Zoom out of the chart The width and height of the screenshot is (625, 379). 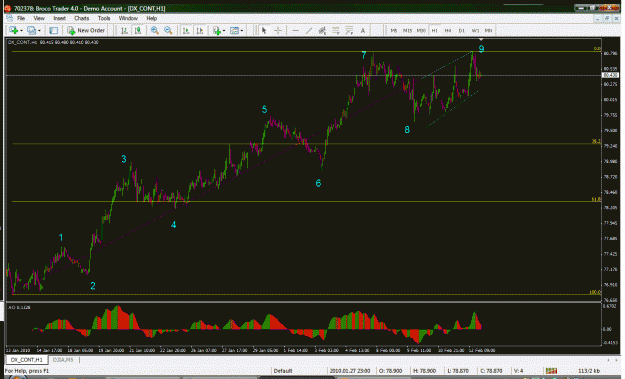tap(168, 30)
